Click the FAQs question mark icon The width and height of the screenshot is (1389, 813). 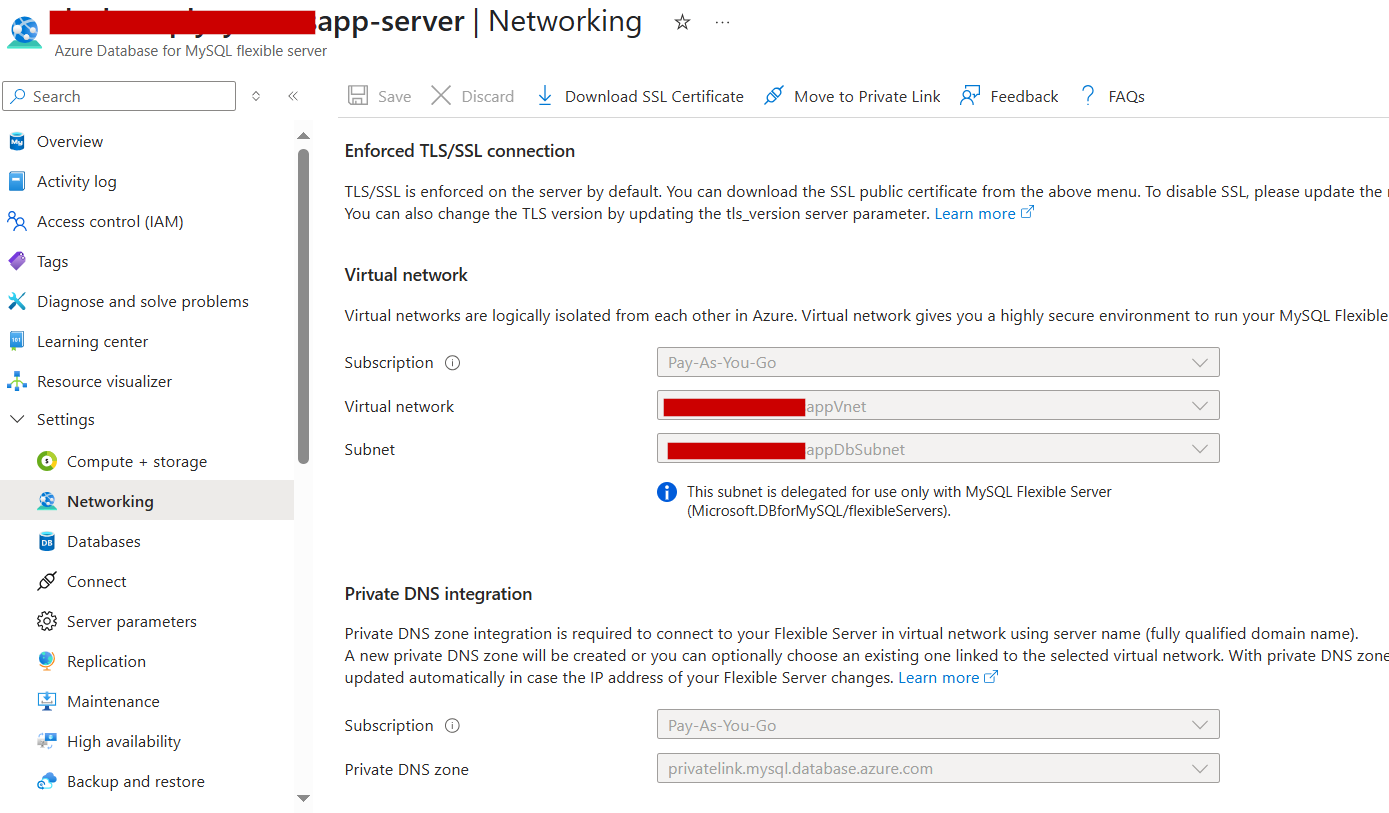click(x=1088, y=96)
